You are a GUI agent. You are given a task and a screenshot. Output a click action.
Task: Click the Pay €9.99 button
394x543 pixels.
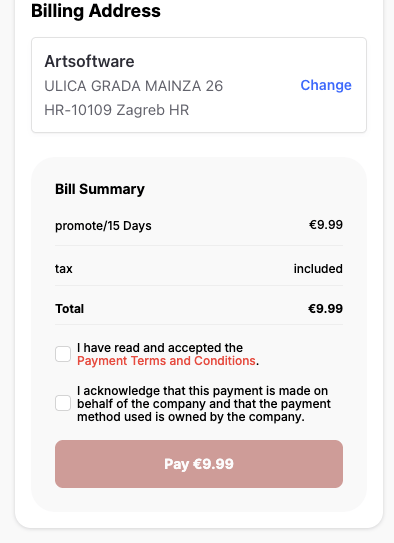click(x=199, y=464)
